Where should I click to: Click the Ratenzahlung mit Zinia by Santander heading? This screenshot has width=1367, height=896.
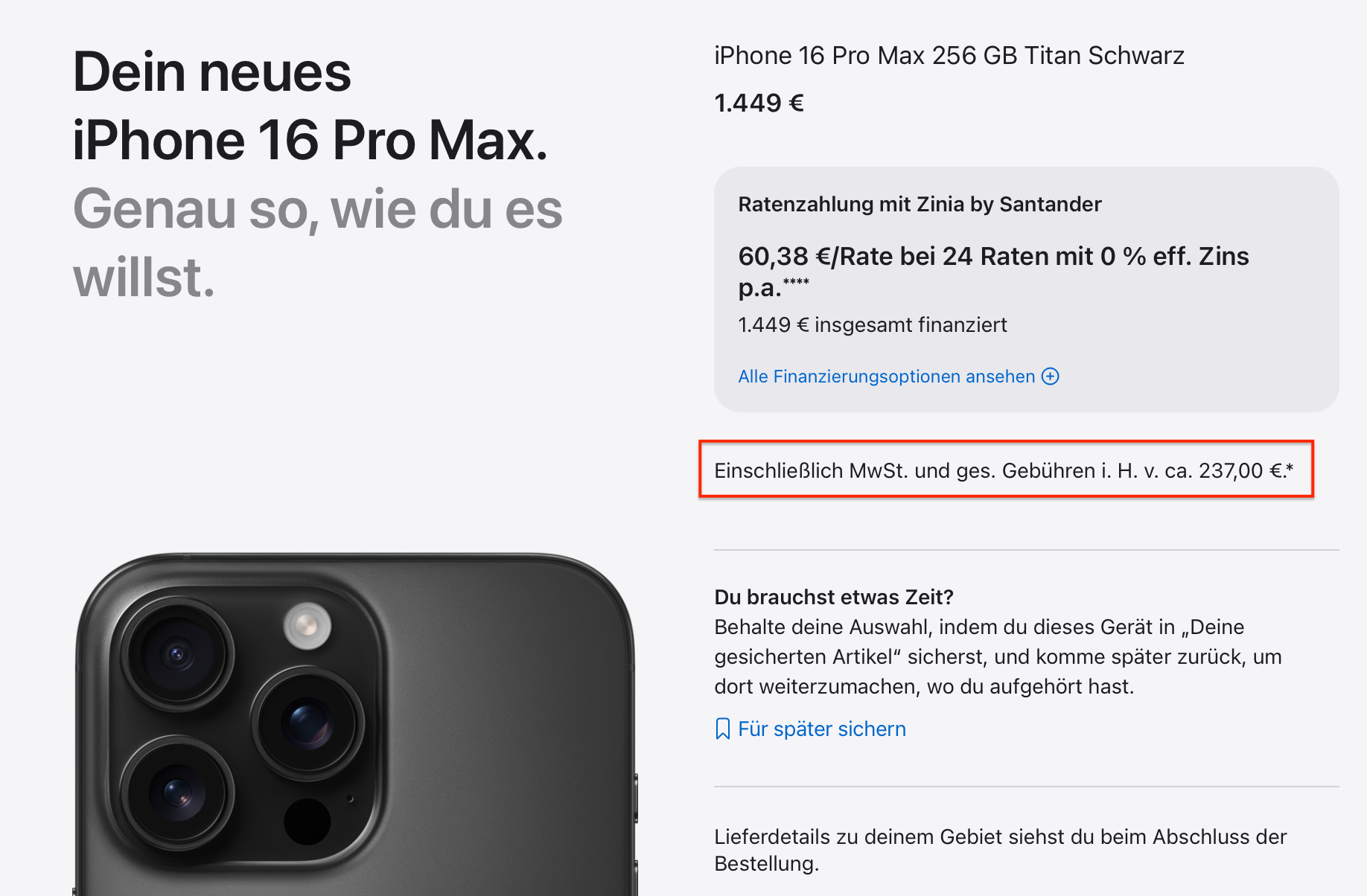pyautogui.click(x=920, y=204)
